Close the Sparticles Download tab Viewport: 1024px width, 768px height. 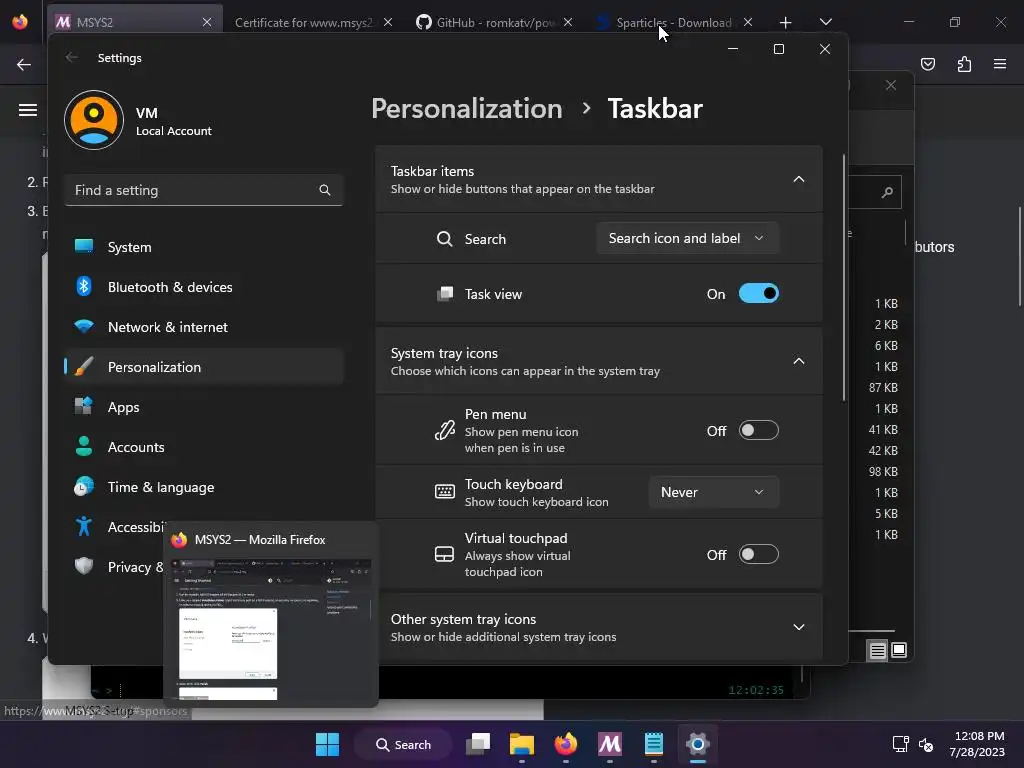[x=748, y=22]
